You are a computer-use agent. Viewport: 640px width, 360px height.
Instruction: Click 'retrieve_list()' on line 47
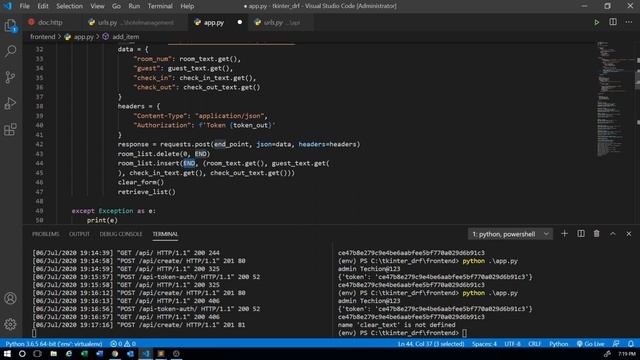coord(147,192)
